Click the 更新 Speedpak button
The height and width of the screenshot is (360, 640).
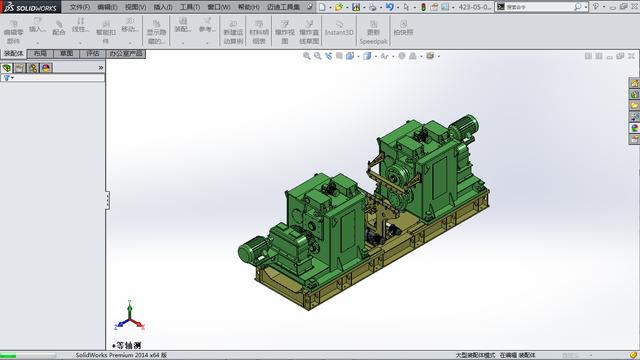coord(373,31)
